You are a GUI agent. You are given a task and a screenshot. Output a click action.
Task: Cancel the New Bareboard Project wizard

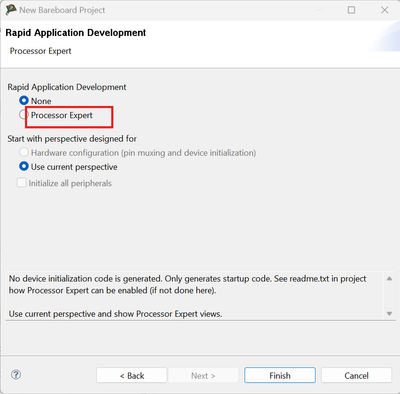pos(356,376)
